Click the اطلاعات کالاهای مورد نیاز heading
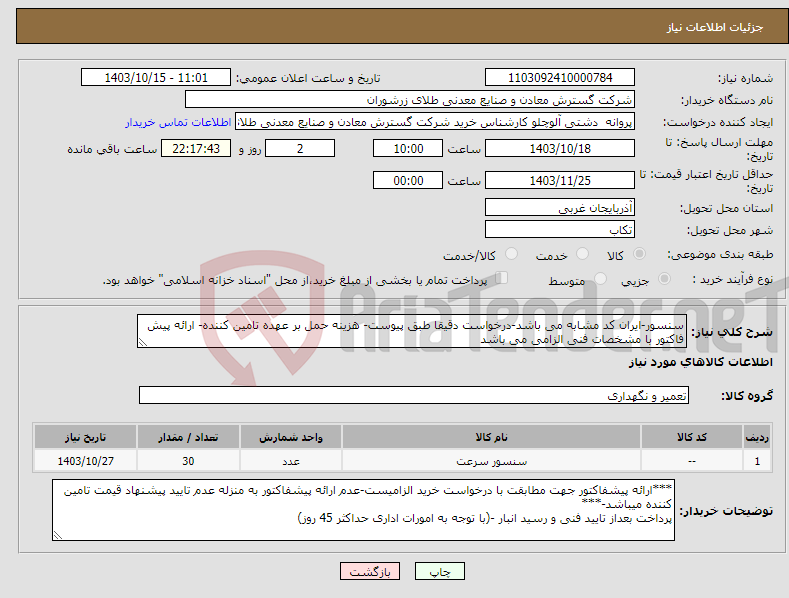This screenshot has height=598, width=789. point(700,362)
